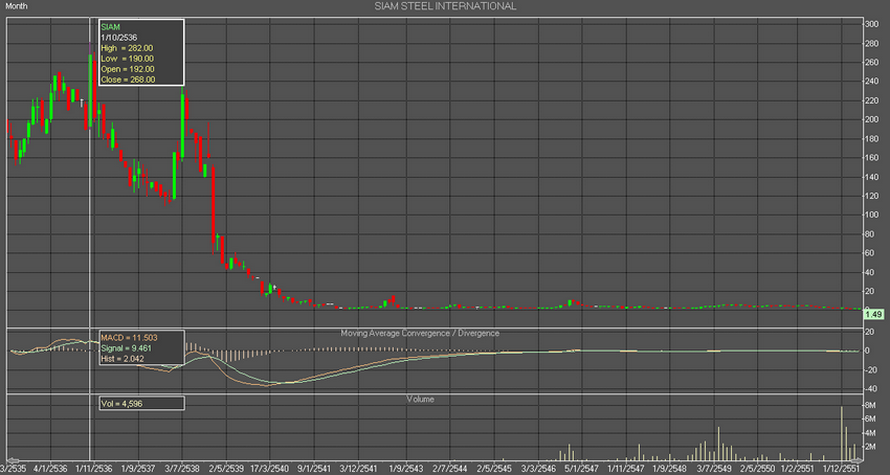
Task: Click the 300 price axis label
Action: coord(872,24)
